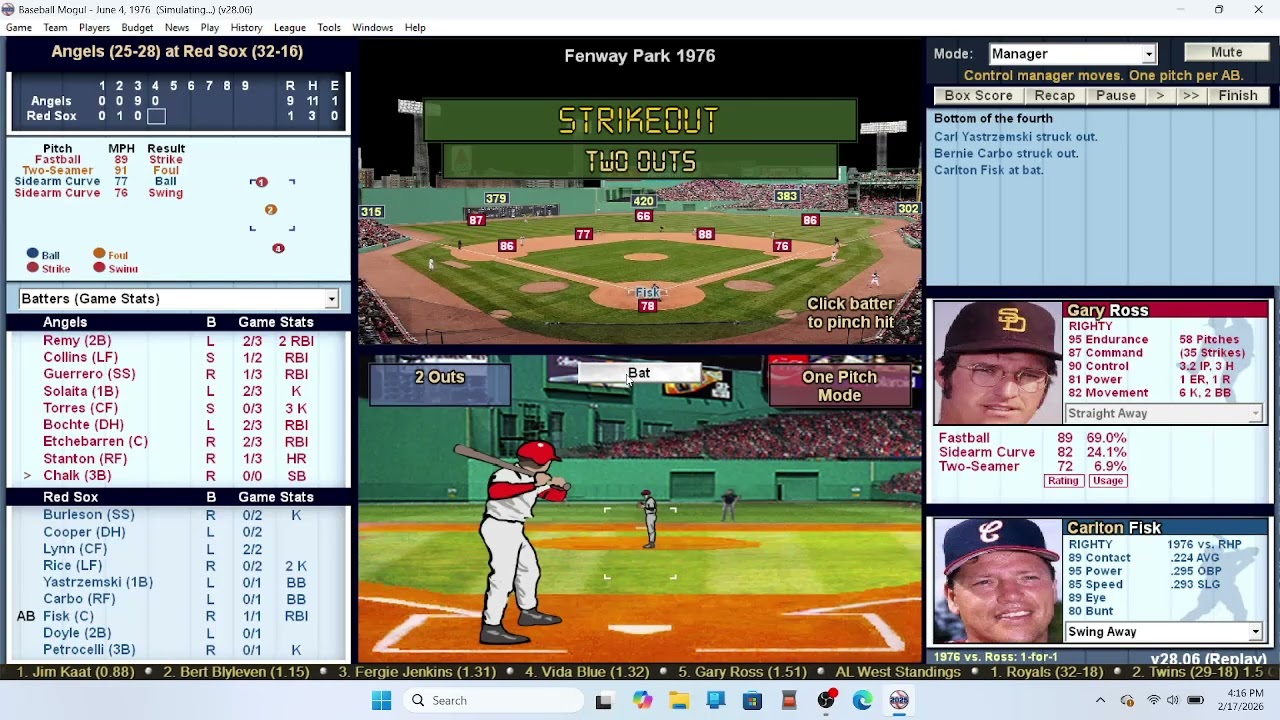Click Finish to complete the game

pos(1237,96)
